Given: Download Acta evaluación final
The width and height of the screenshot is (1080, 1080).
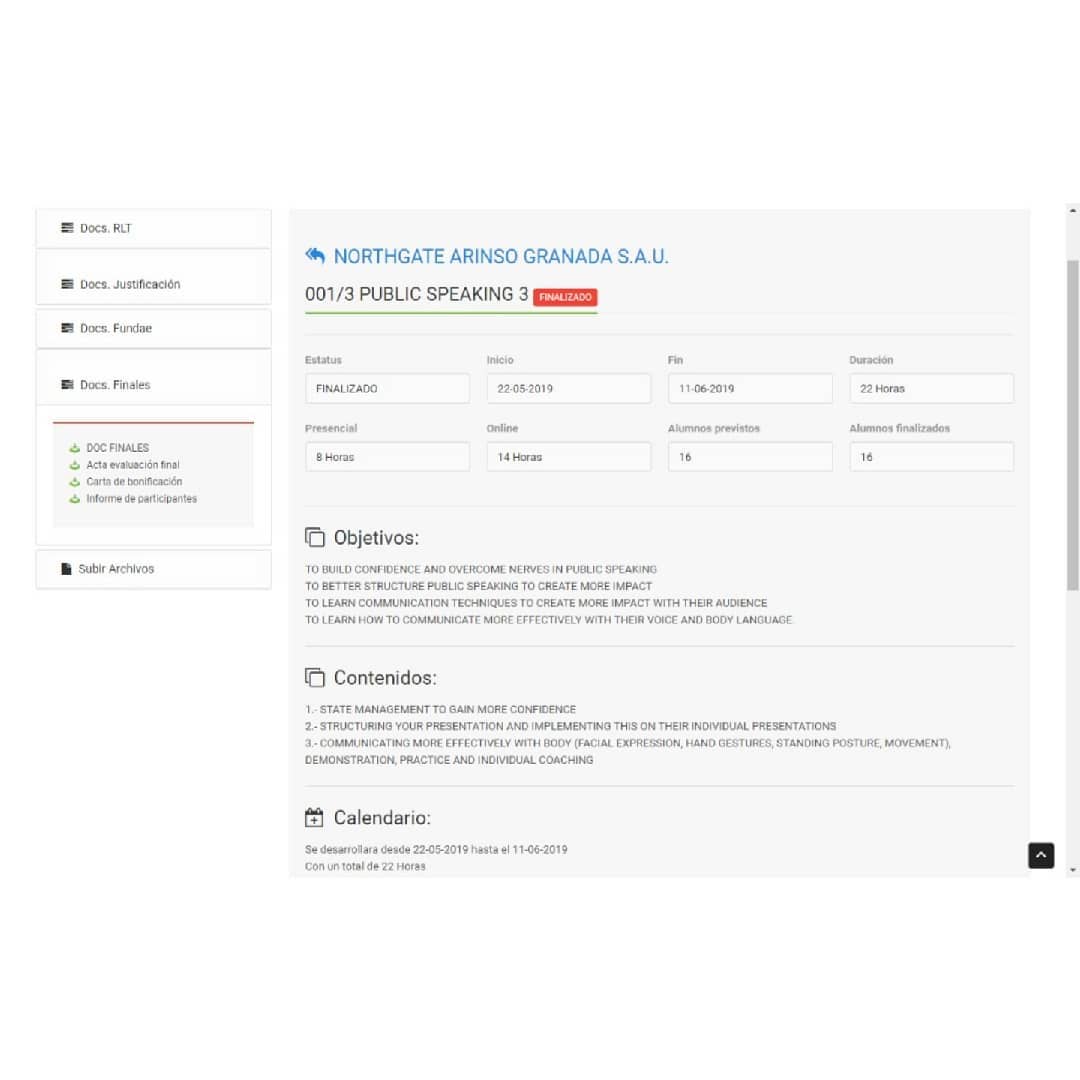Looking at the screenshot, I should [133, 466].
